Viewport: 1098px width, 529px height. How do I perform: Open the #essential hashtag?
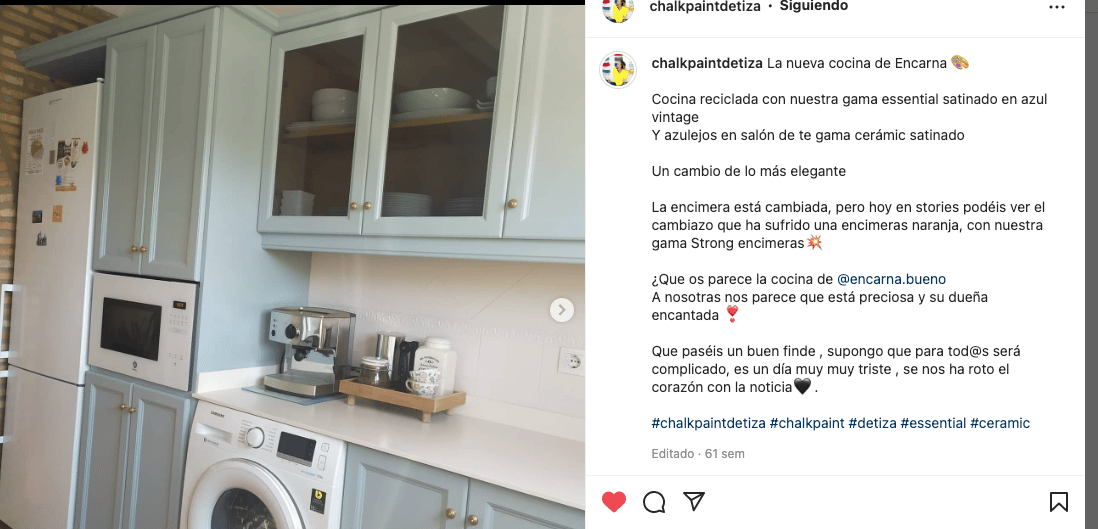[x=933, y=423]
